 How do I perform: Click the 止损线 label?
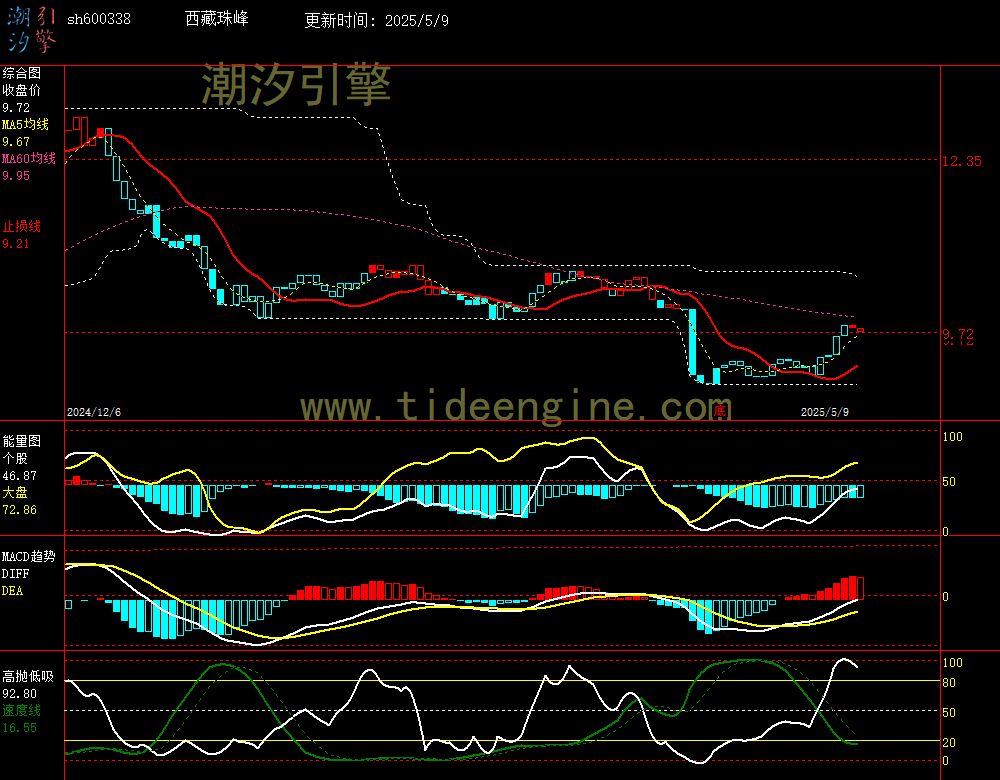pyautogui.click(x=22, y=226)
